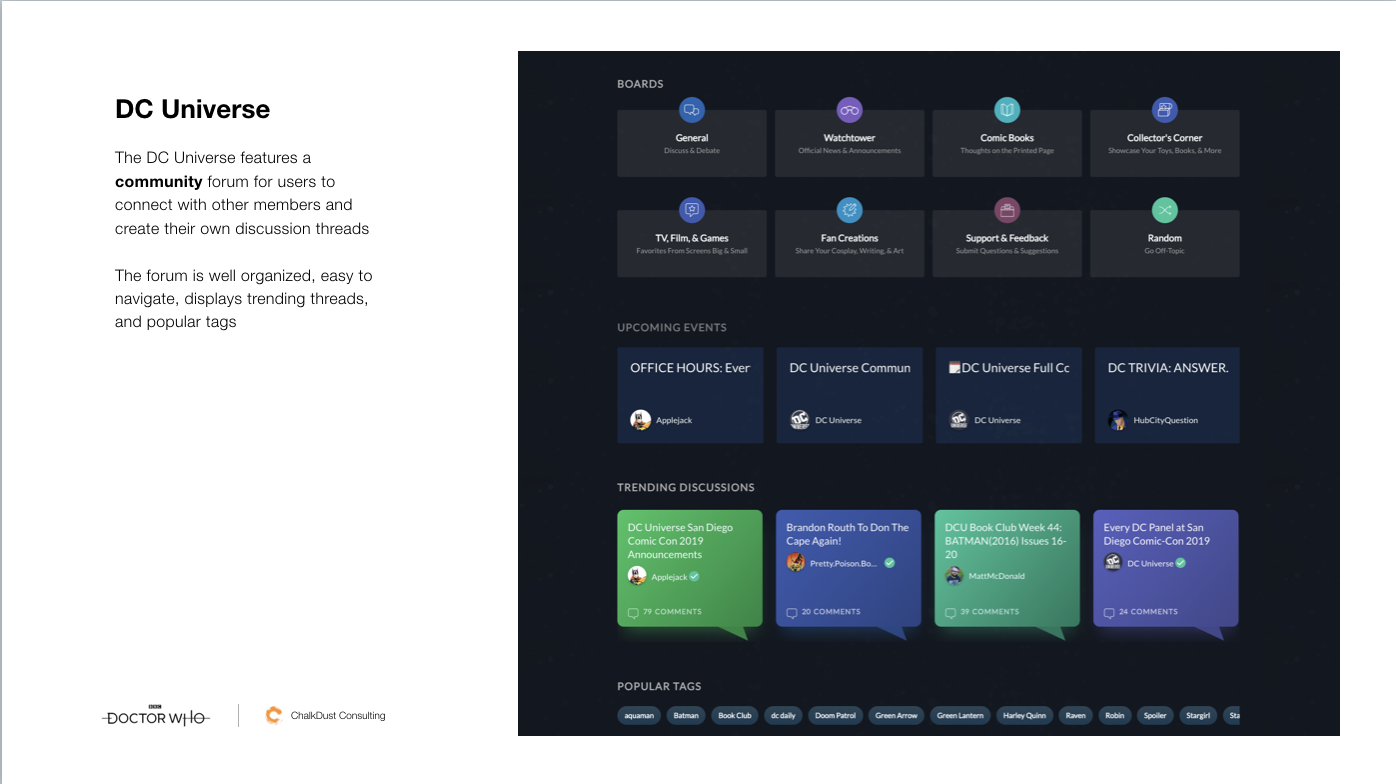This screenshot has width=1396, height=784.
Task: Click the "DC Universe" slide title
Action: 192,109
